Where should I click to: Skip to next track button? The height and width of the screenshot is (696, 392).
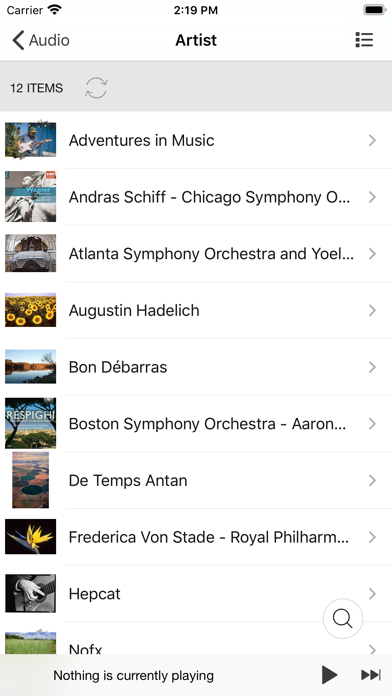pyautogui.click(x=371, y=675)
